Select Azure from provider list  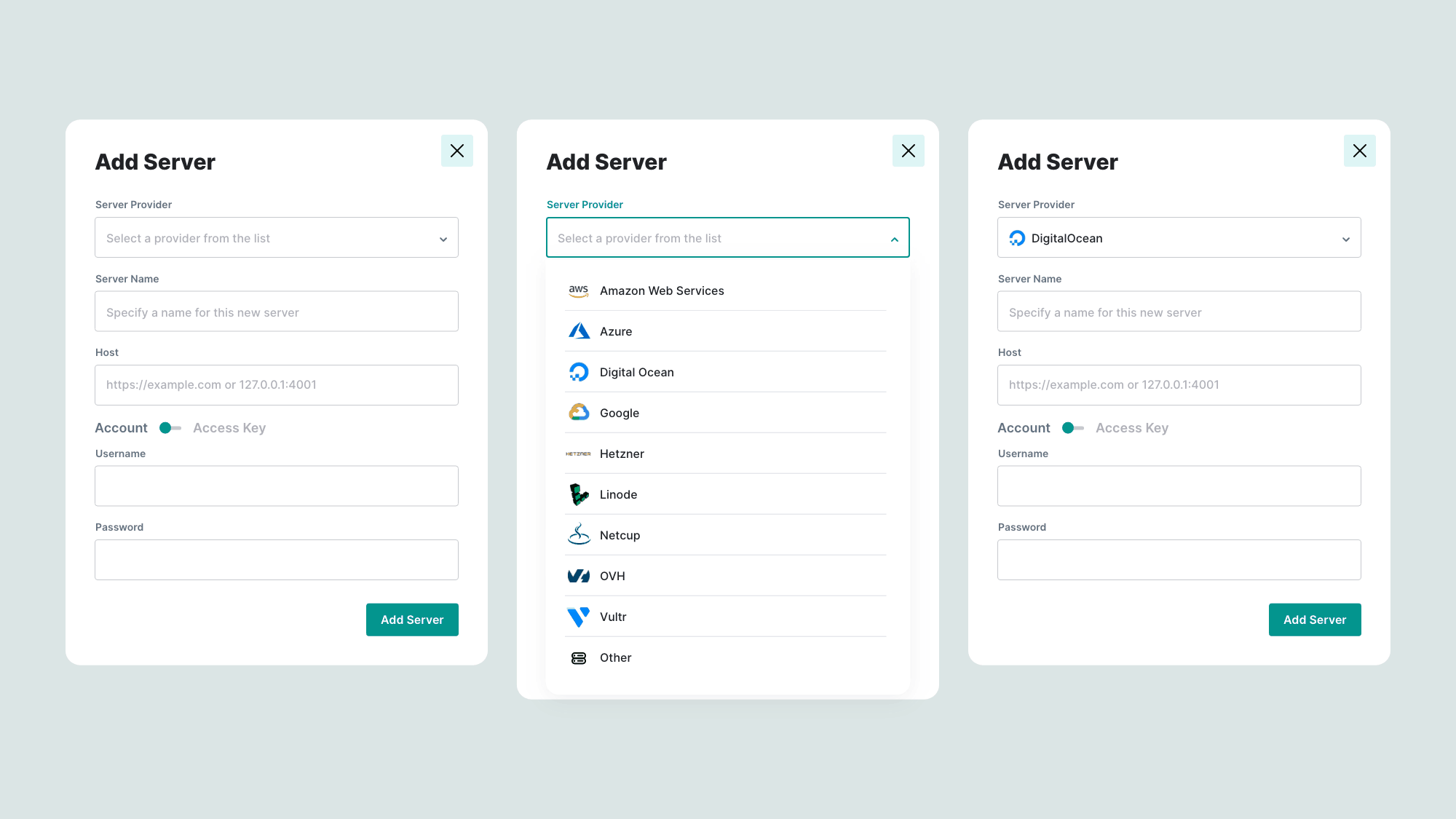[x=726, y=331]
